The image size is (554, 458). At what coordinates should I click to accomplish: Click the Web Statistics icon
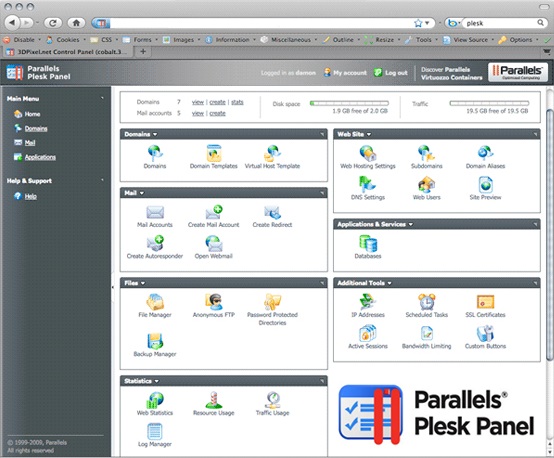tap(155, 400)
